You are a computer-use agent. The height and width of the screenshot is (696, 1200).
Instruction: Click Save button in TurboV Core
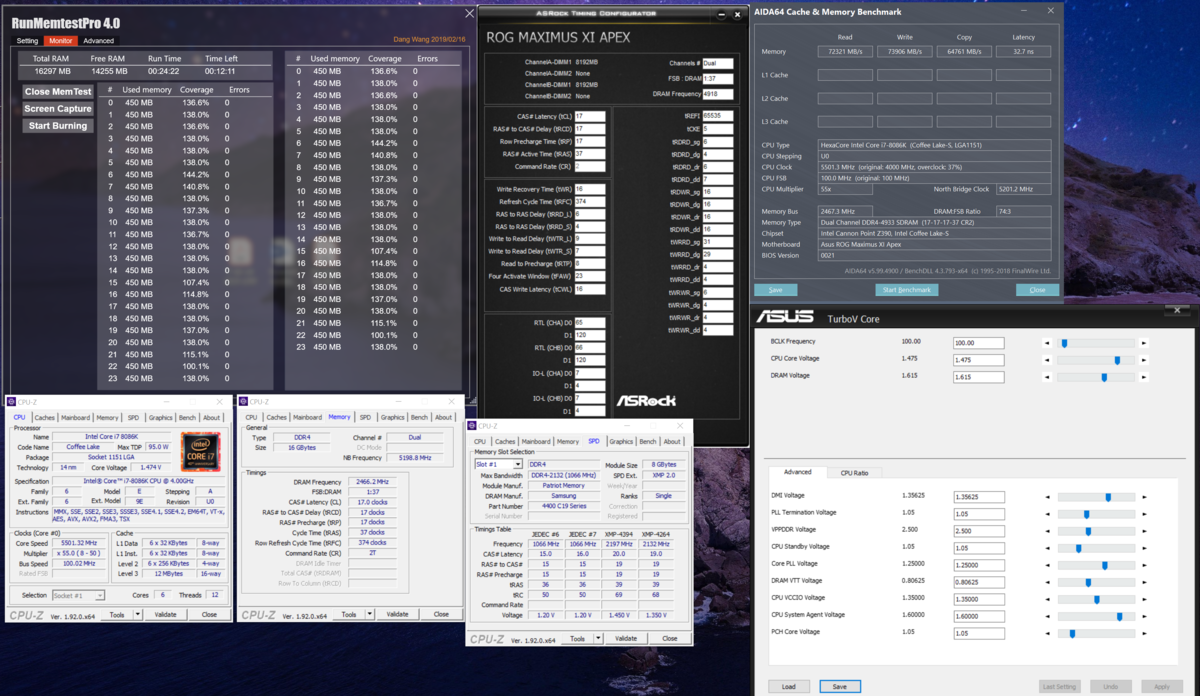tap(840, 686)
